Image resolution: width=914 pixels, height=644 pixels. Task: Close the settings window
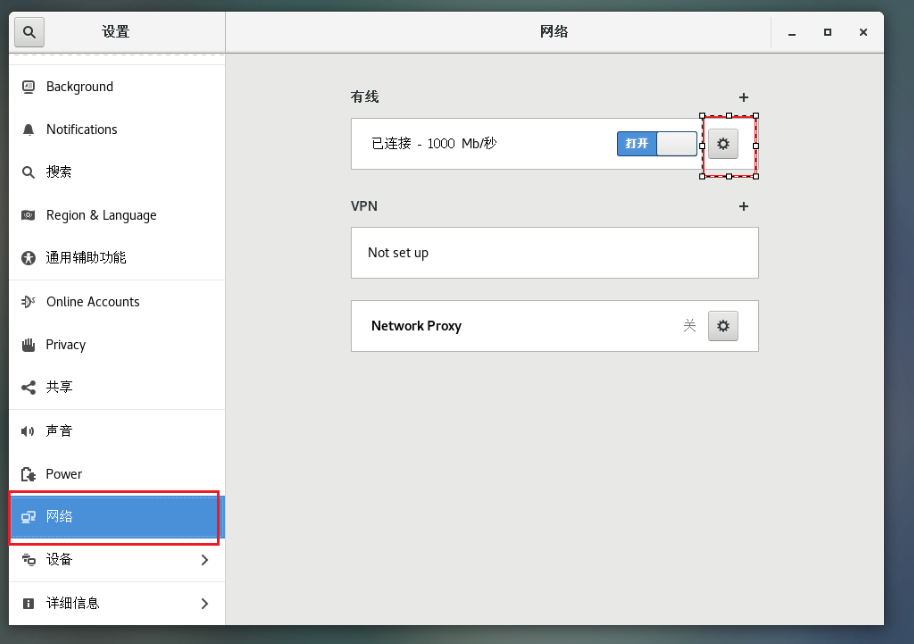pos(863,33)
